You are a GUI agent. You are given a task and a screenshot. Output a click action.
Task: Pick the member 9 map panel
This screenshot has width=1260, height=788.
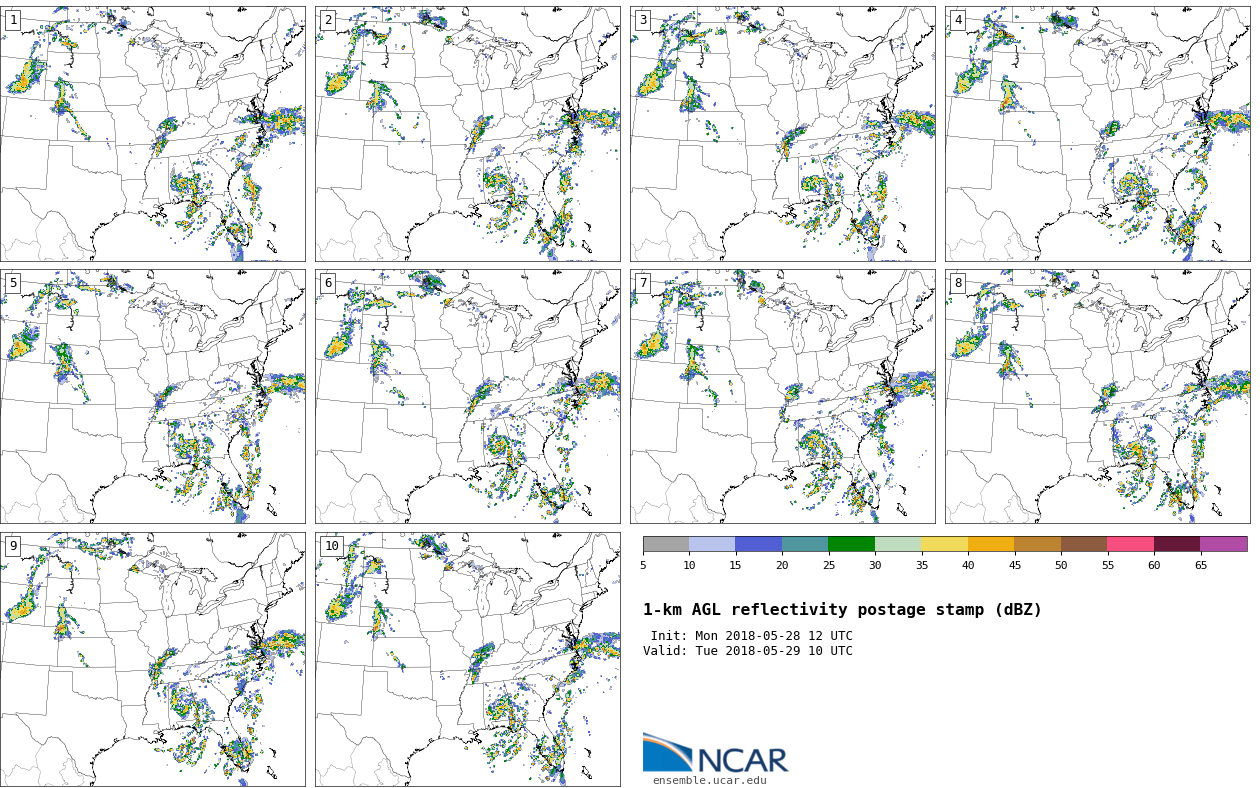tap(153, 659)
